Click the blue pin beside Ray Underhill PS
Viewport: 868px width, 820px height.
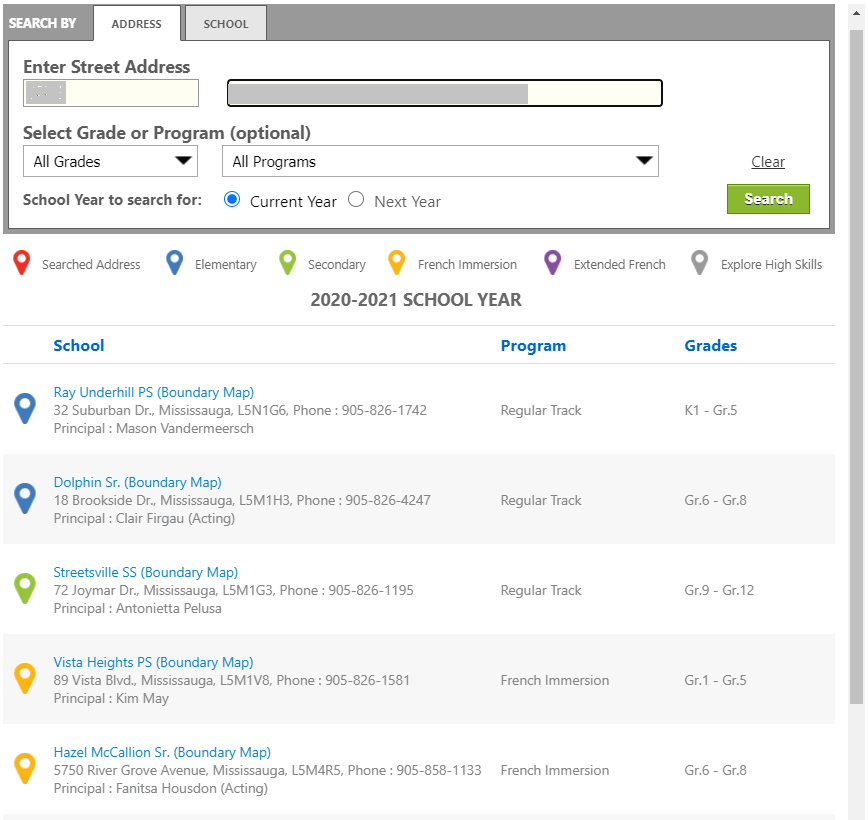tap(25, 408)
